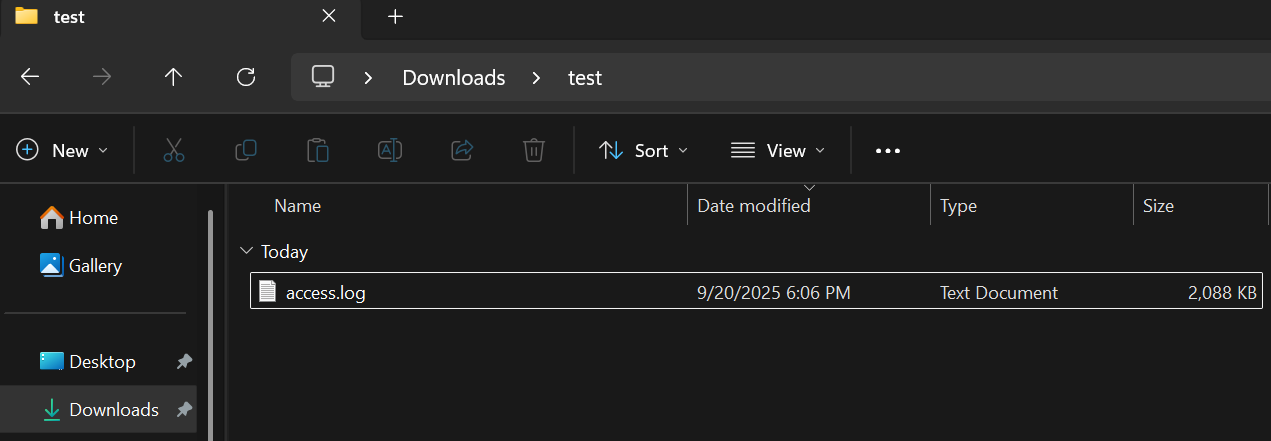
Task: Click the Delete trash can icon
Action: [533, 150]
